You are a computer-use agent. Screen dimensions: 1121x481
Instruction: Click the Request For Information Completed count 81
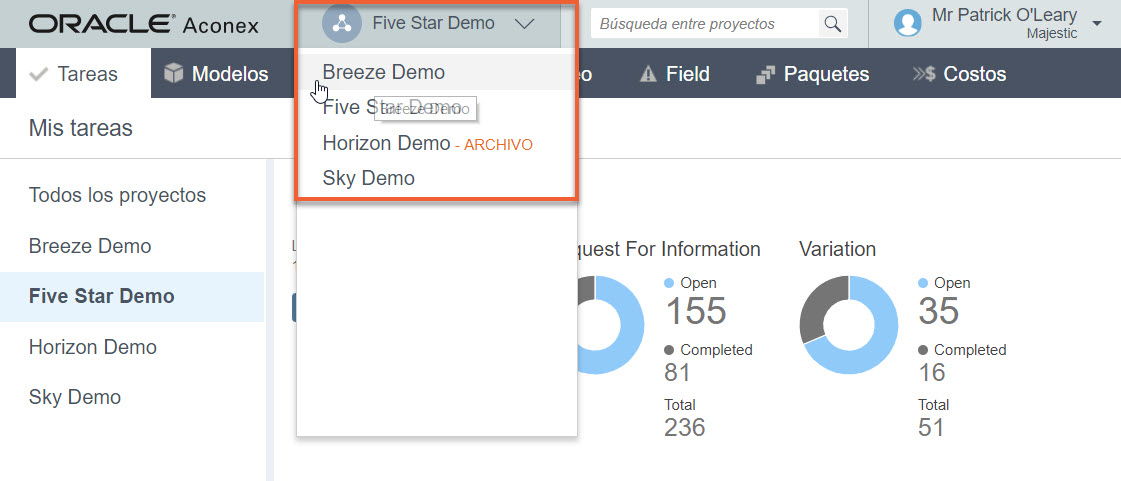678,372
